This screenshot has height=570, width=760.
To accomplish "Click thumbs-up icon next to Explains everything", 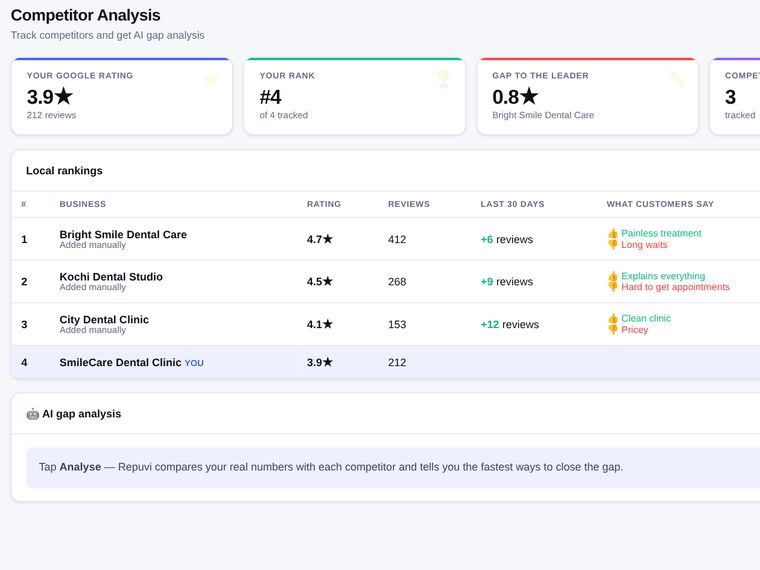I will click(613, 276).
